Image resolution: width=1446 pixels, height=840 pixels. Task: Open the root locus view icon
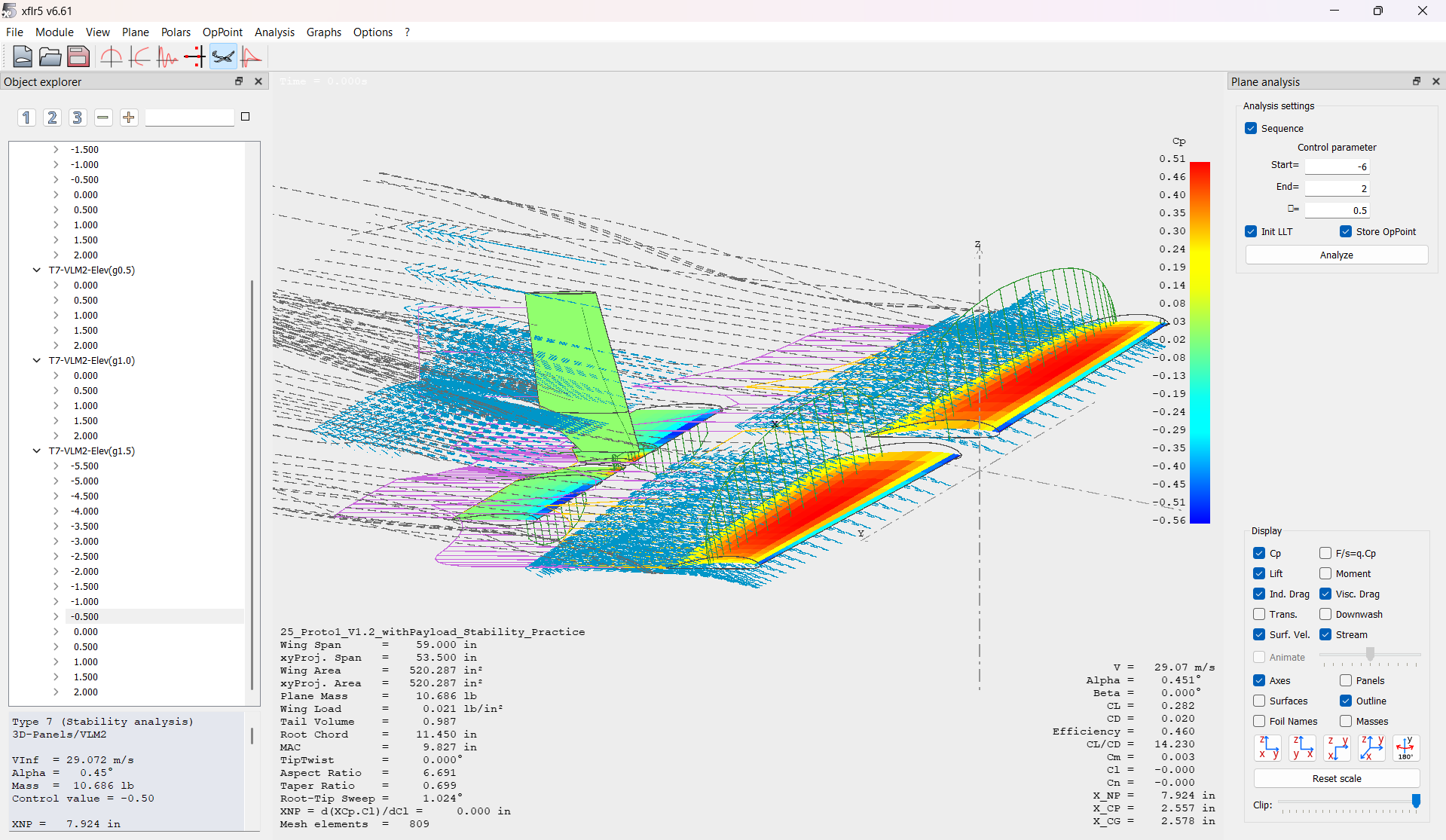pos(194,57)
